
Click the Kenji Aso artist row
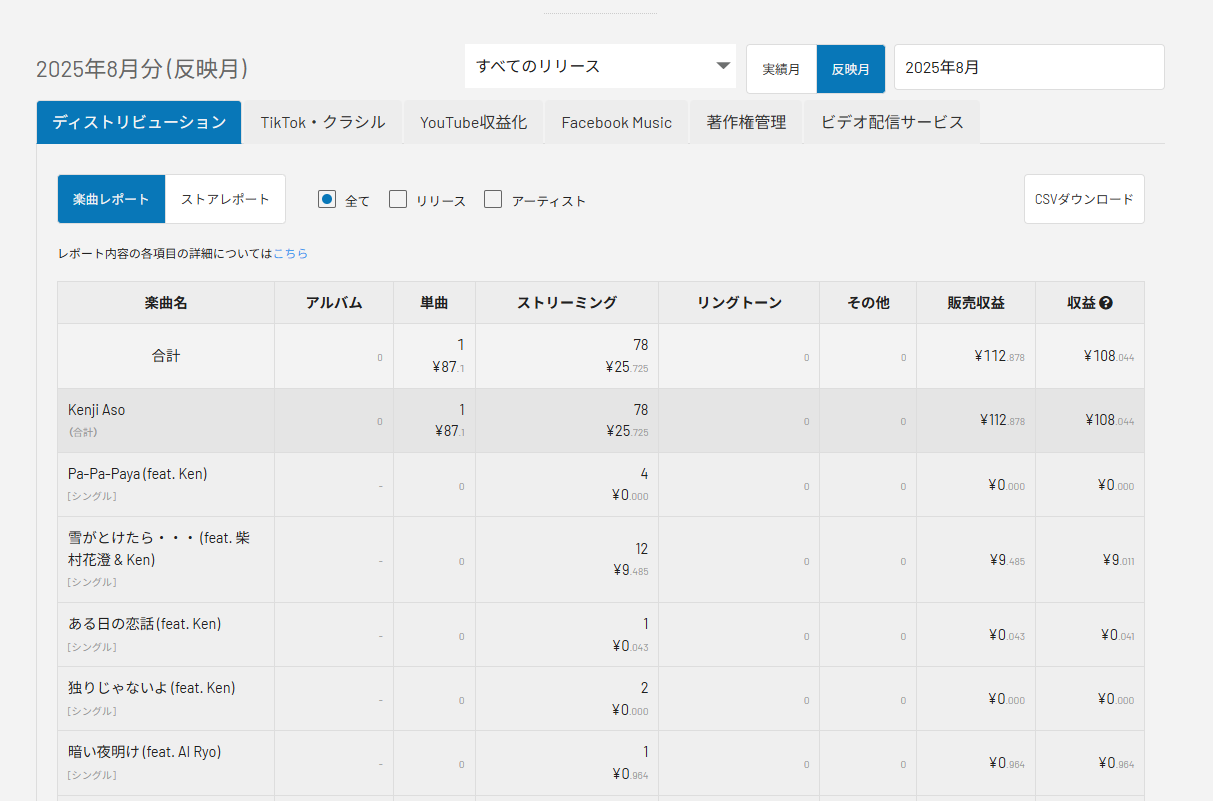click(97, 410)
